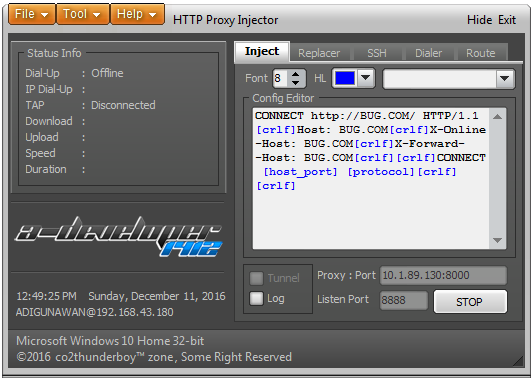Viewport: 532px width, 378px height.
Task: Decrease font size with down arrow
Action: tap(296, 82)
